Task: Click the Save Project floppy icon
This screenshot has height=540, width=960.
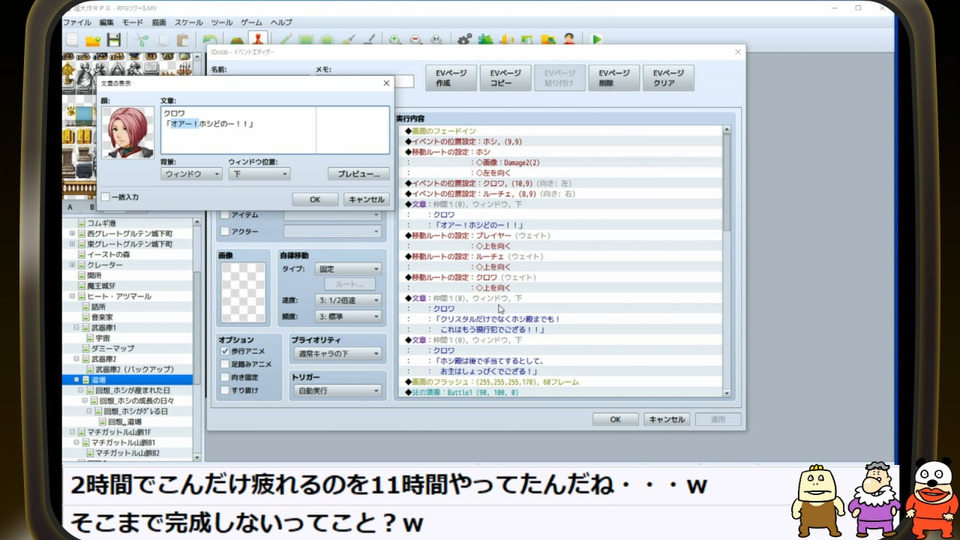Action: (114, 40)
